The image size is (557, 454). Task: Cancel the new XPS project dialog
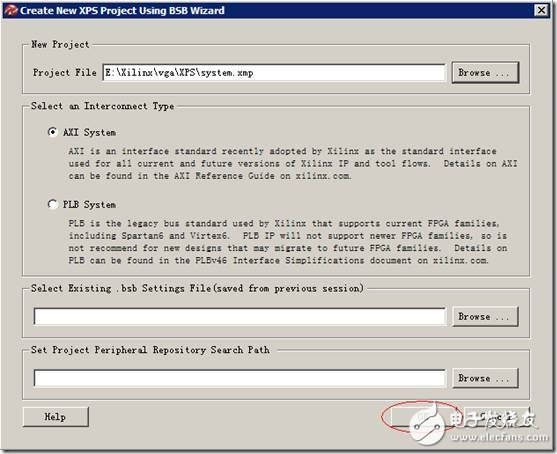coord(497,416)
